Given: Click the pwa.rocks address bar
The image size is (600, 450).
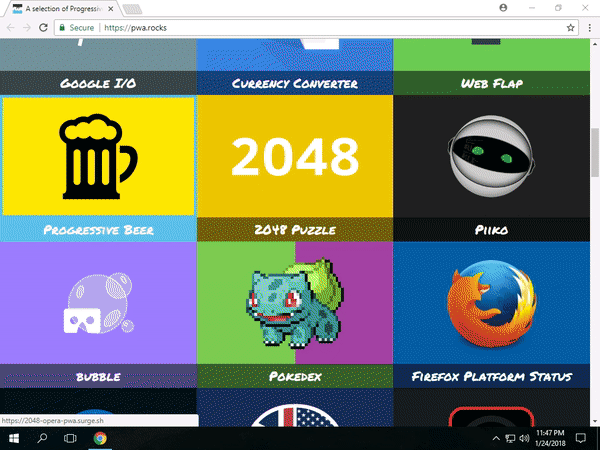Looking at the screenshot, I should pyautogui.click(x=300, y=28).
